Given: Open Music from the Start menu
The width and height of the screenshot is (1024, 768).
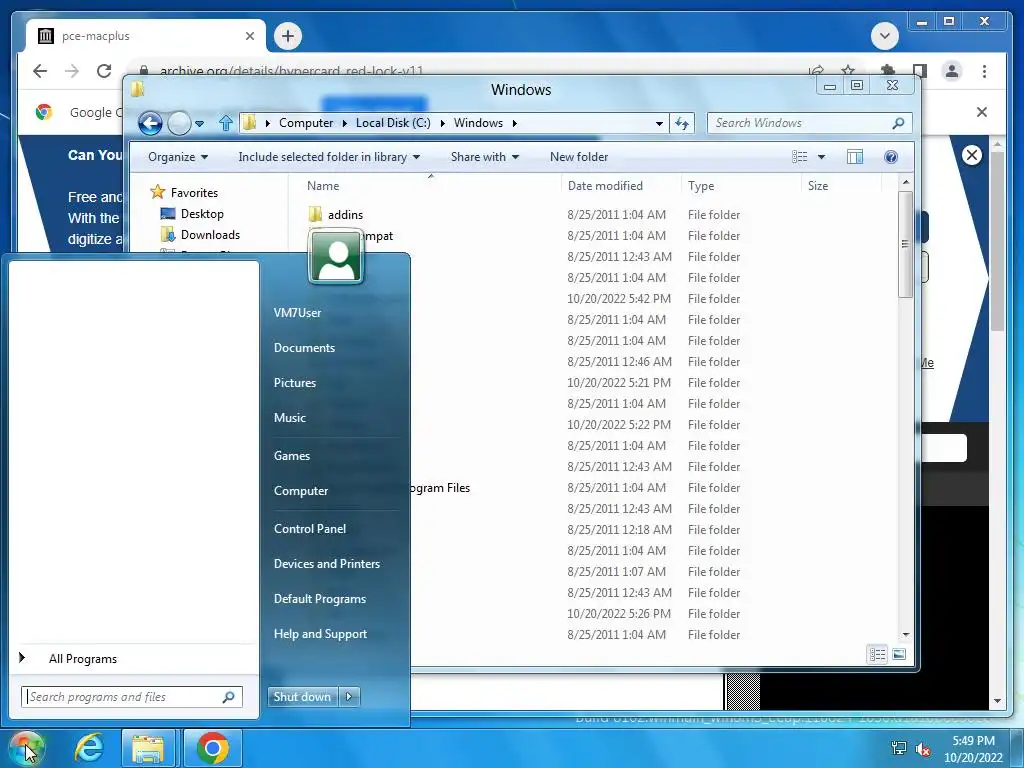Looking at the screenshot, I should [289, 418].
